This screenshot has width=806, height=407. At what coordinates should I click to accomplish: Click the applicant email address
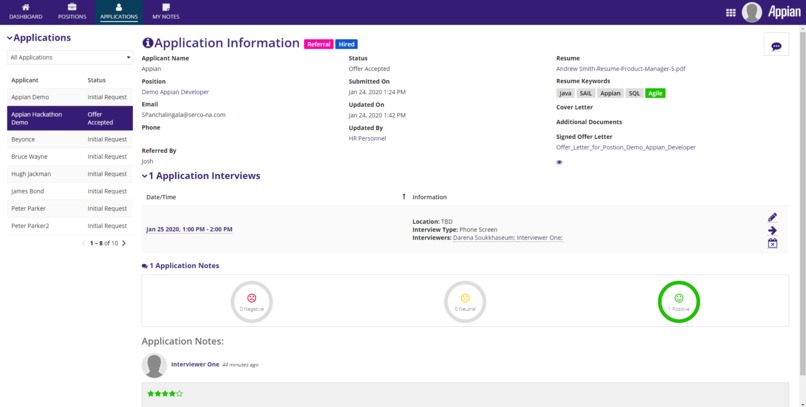(184, 115)
